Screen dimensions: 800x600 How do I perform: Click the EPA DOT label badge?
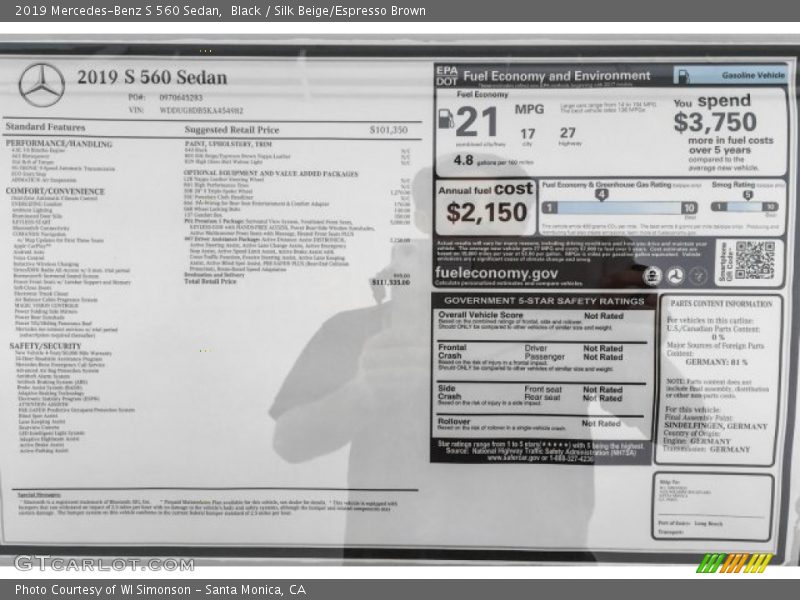tap(447, 76)
